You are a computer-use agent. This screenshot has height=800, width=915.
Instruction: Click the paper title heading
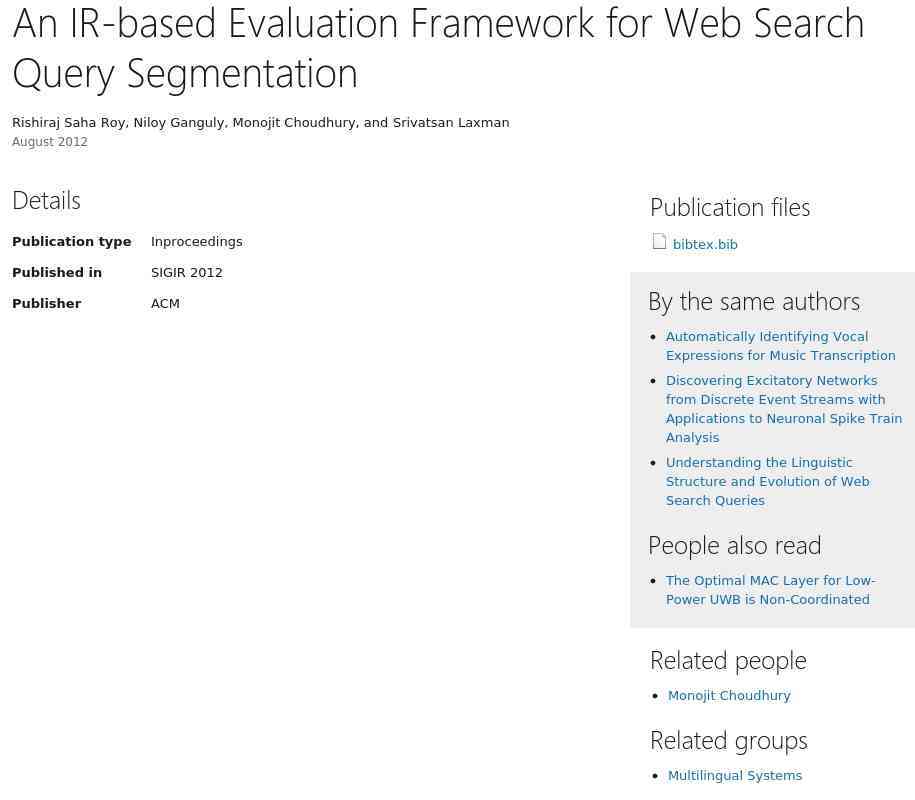[438, 48]
